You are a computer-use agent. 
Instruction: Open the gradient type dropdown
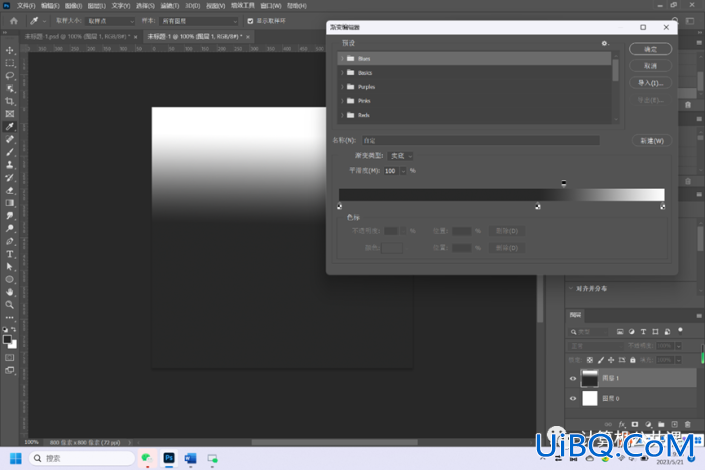[401, 156]
